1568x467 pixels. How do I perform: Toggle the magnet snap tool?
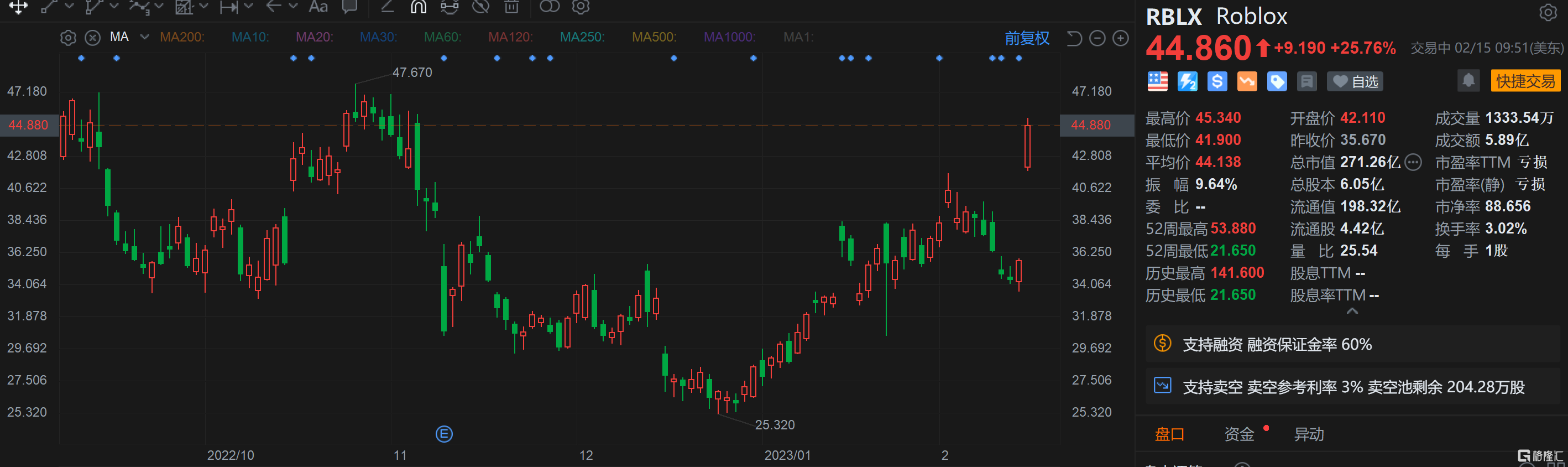tap(418, 7)
